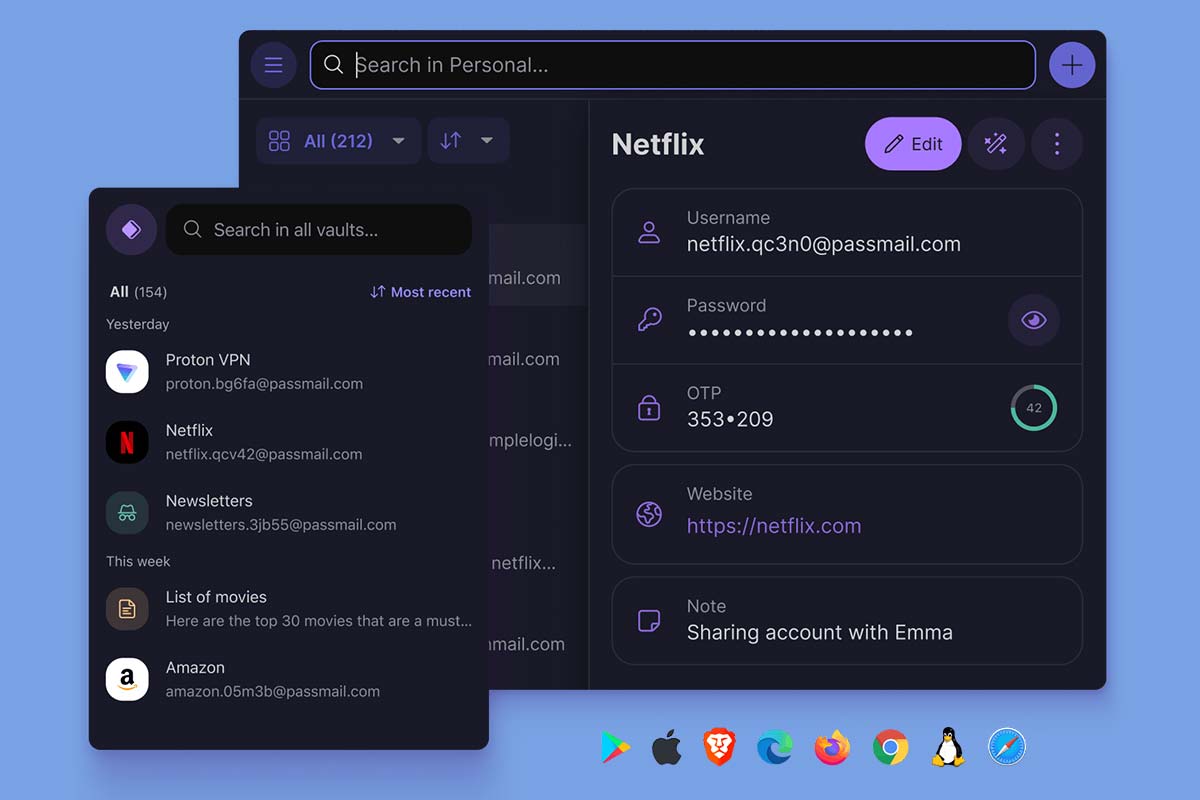Click the Proton Pass diamond logo icon
Viewport: 1200px width, 800px height.
[x=131, y=230]
